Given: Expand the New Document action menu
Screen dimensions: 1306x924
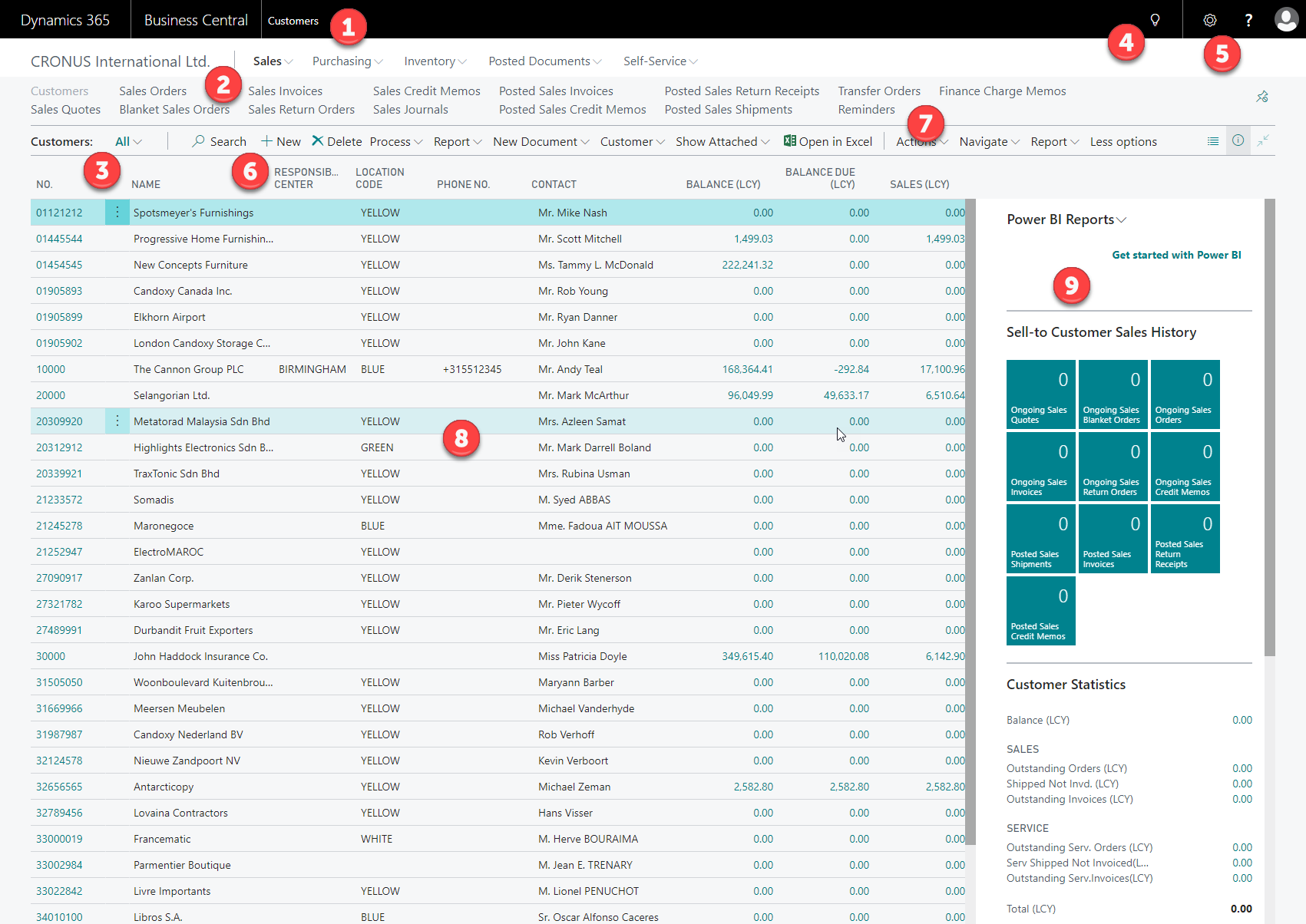Looking at the screenshot, I should pyautogui.click(x=541, y=141).
